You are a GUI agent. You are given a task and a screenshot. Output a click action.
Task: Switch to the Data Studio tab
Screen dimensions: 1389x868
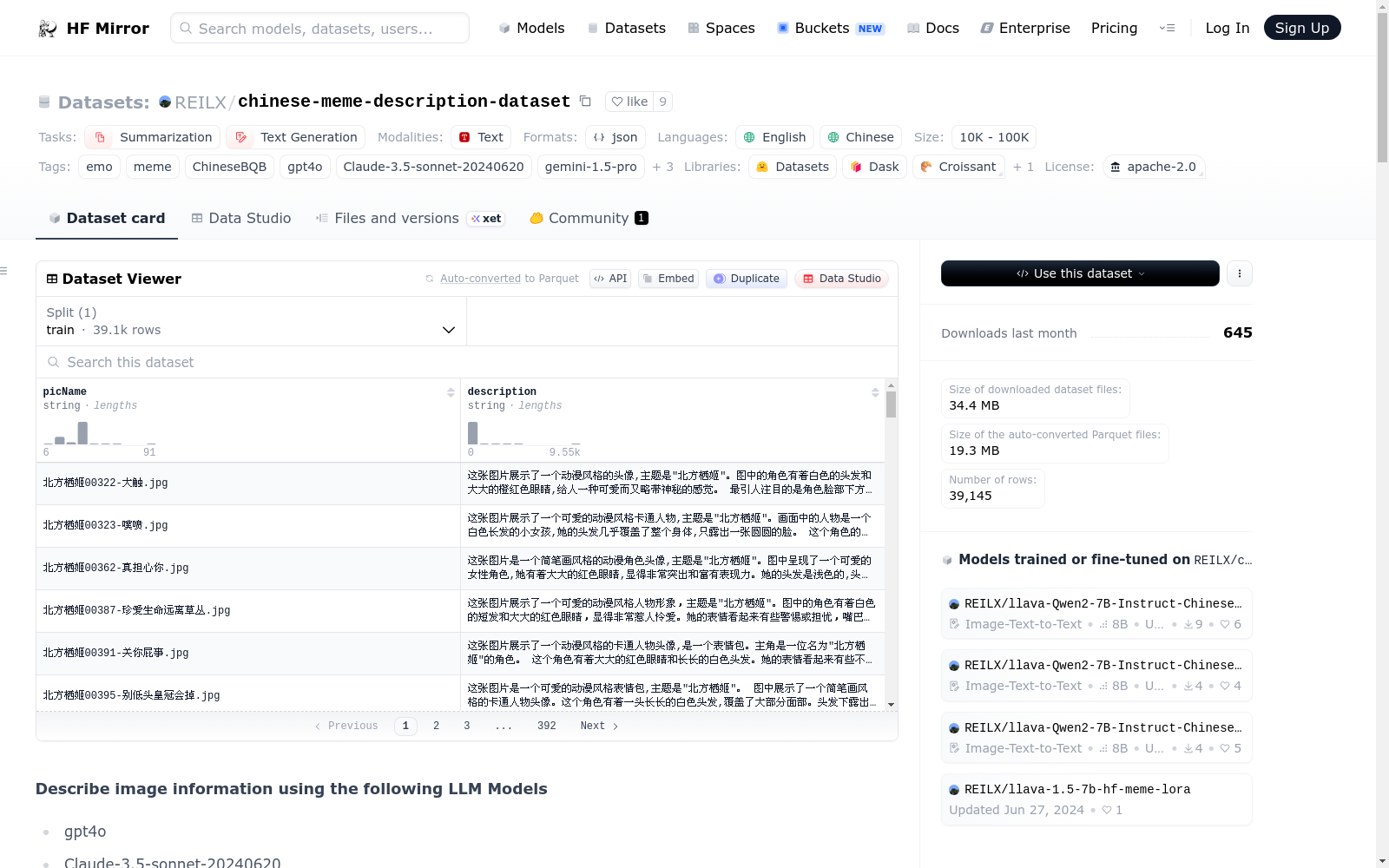coord(240,219)
